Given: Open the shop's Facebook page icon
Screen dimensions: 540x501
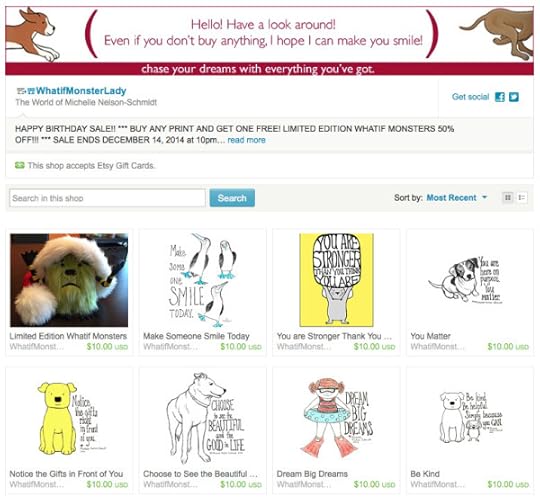Looking at the screenshot, I should pyautogui.click(x=499, y=97).
